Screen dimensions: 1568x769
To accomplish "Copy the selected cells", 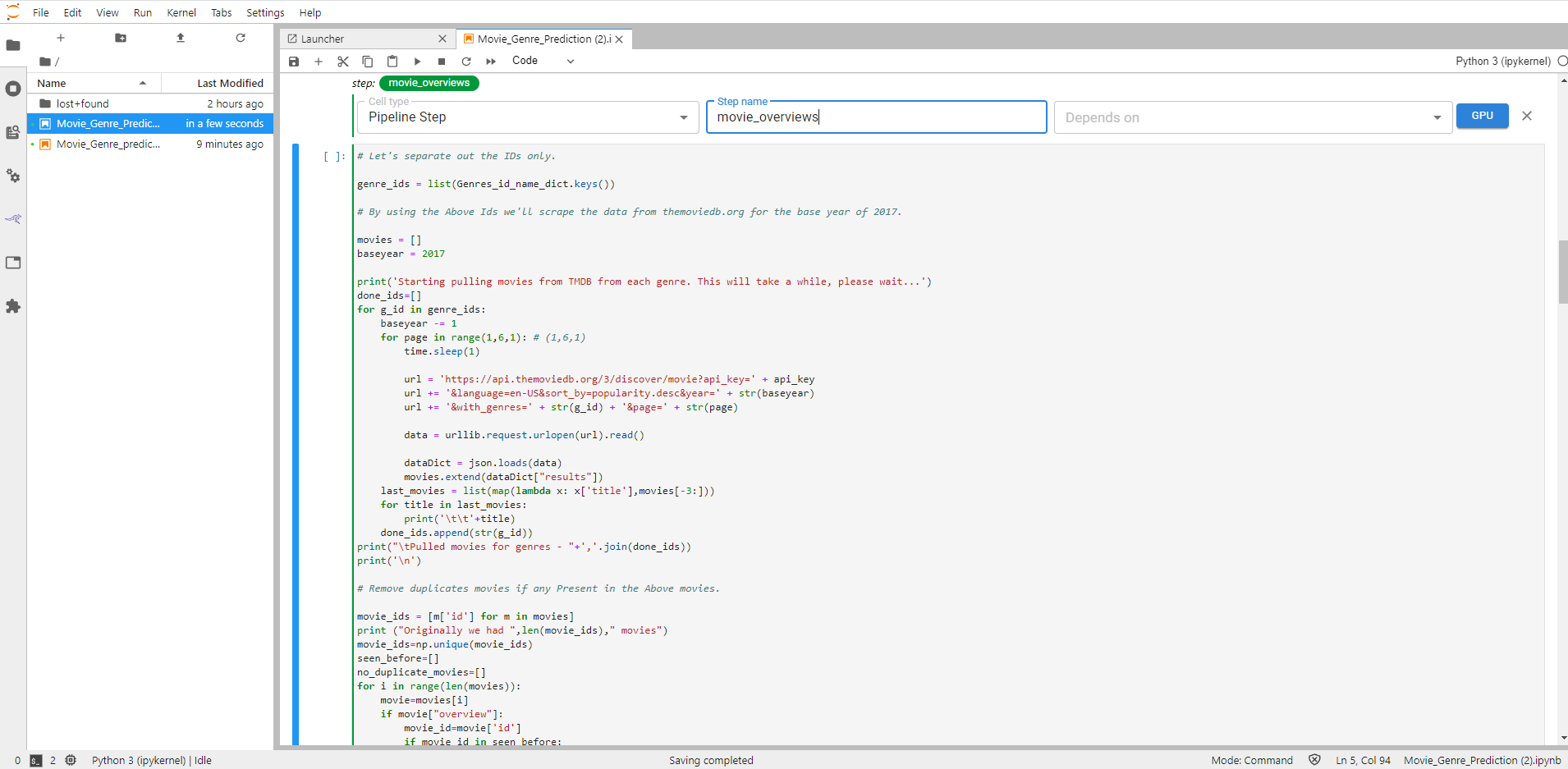I will tap(368, 62).
